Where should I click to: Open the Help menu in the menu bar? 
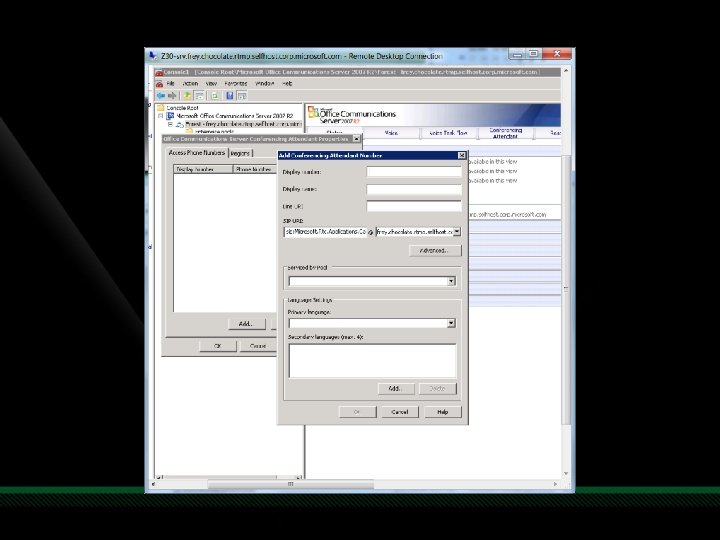click(x=287, y=84)
